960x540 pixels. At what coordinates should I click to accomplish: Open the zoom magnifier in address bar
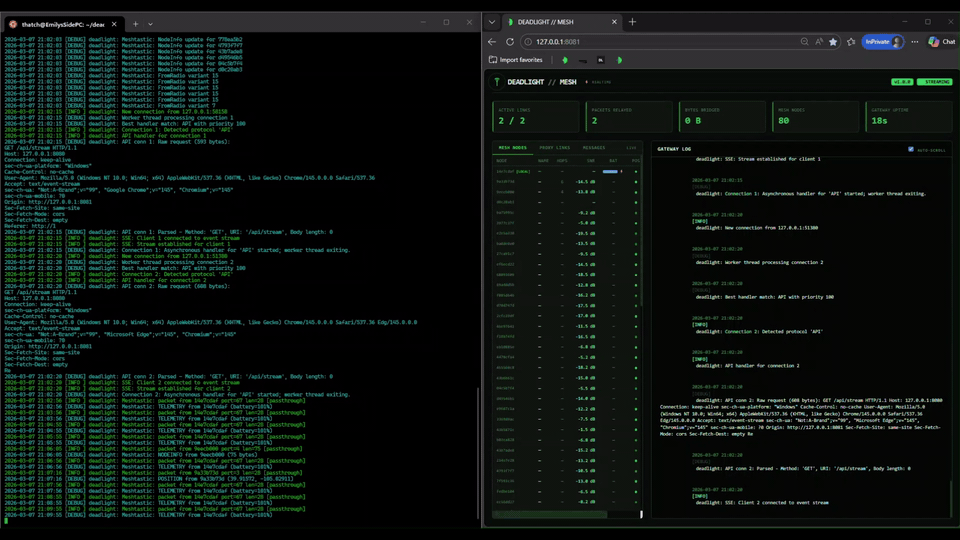(x=804, y=42)
